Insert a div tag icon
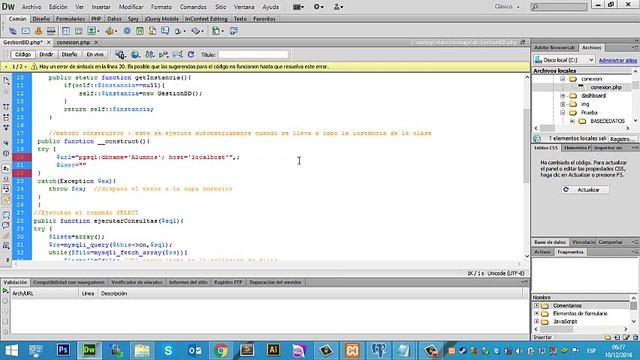 click(x=78, y=31)
